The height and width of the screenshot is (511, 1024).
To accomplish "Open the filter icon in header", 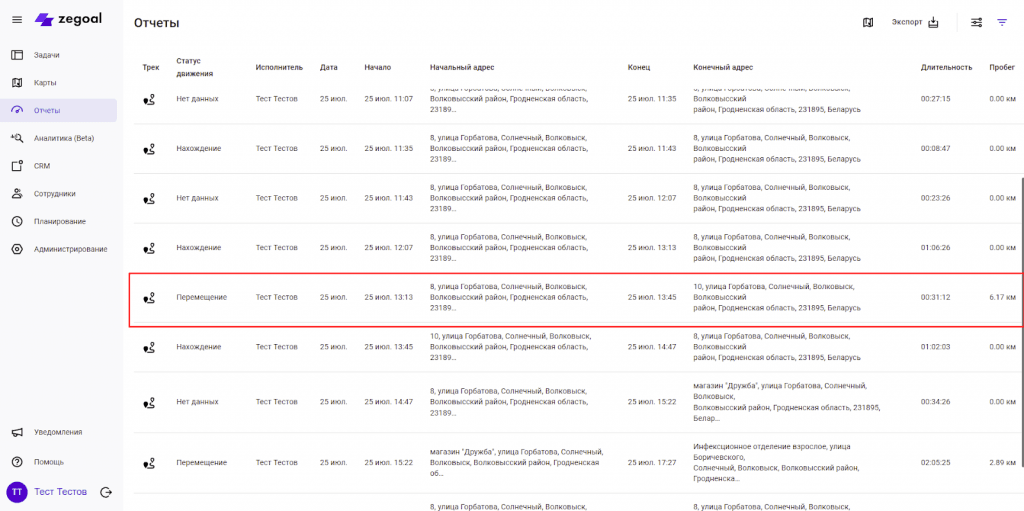I will [1002, 22].
